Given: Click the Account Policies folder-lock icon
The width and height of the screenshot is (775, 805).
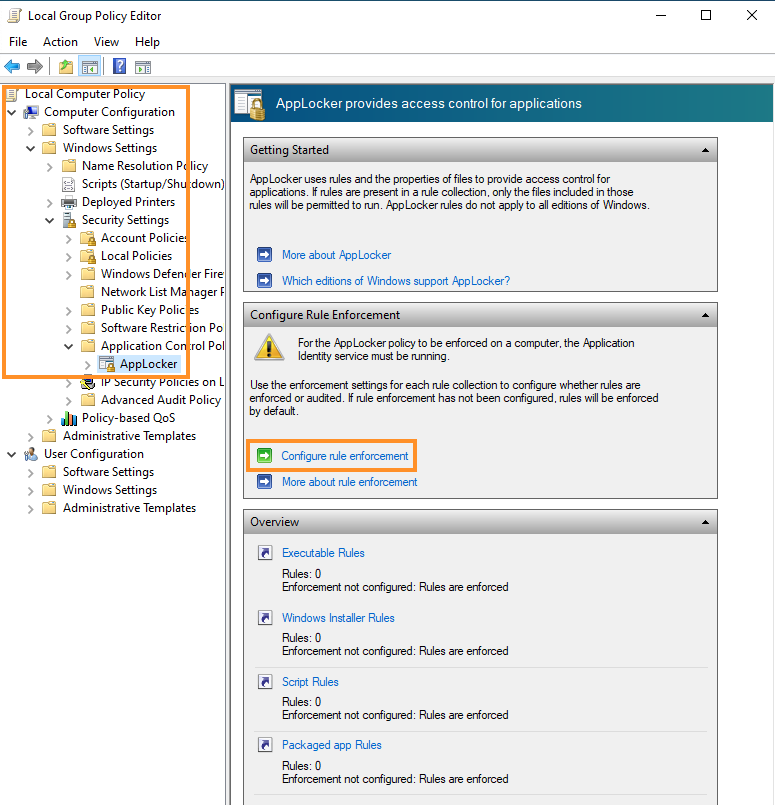Looking at the screenshot, I should (88, 238).
